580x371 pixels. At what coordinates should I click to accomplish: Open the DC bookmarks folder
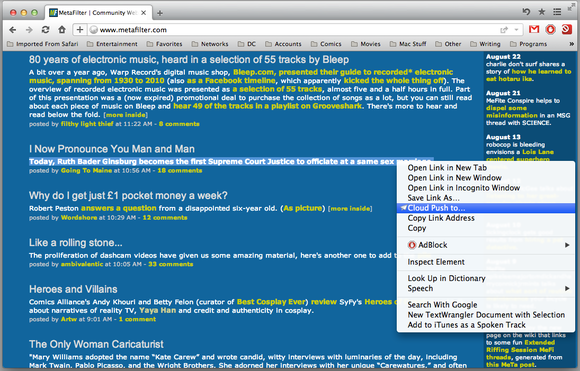[247, 44]
